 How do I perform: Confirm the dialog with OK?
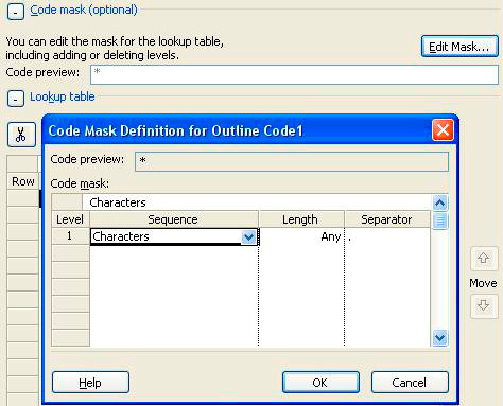coord(321,382)
